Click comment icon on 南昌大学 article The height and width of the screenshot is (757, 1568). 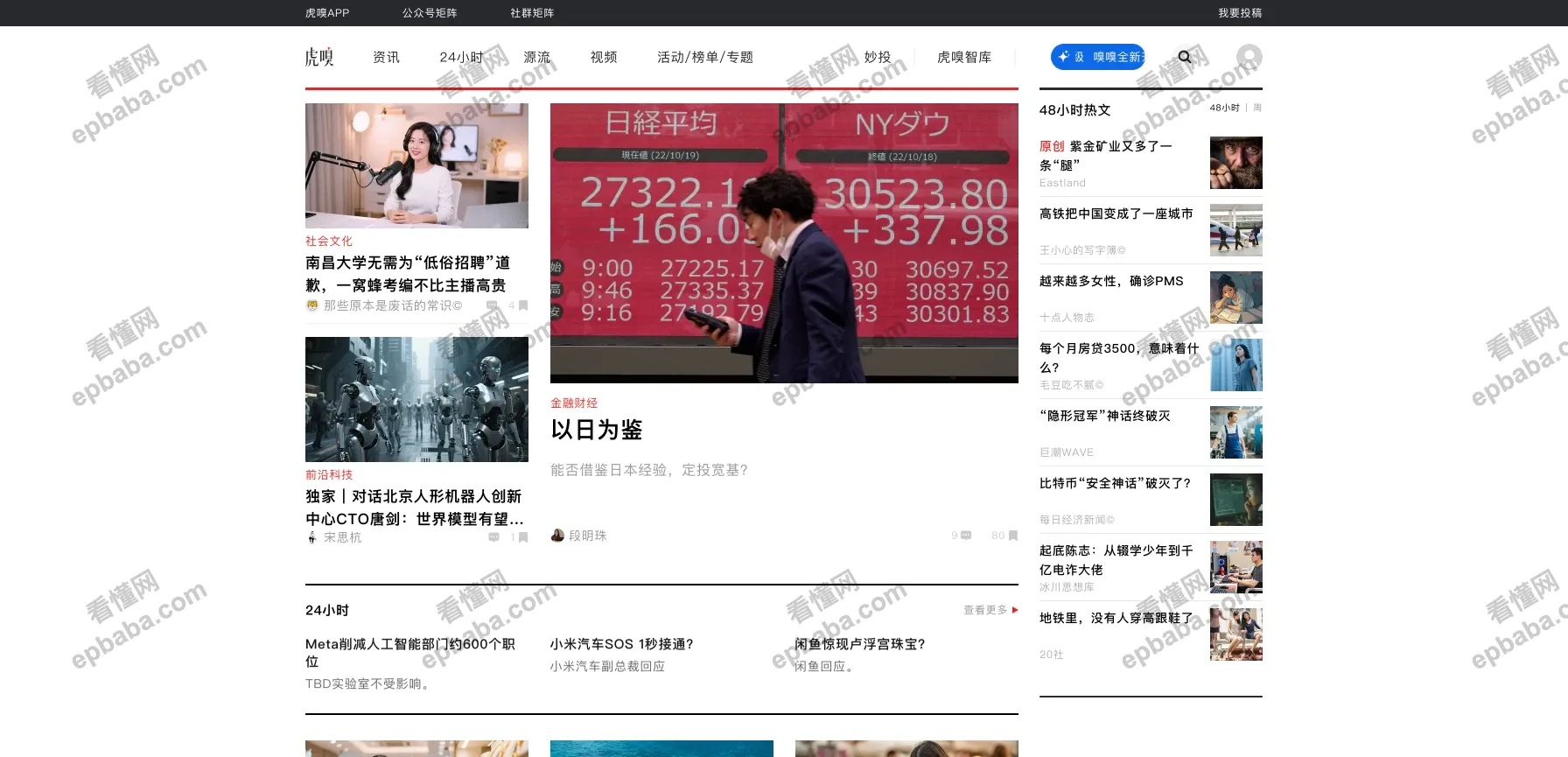pyautogui.click(x=492, y=305)
